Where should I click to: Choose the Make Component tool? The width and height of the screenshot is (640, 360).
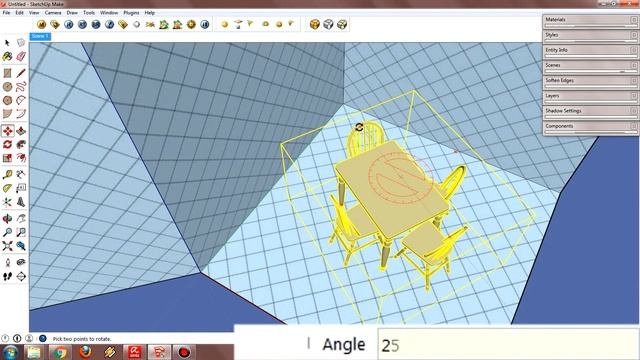(x=21, y=42)
